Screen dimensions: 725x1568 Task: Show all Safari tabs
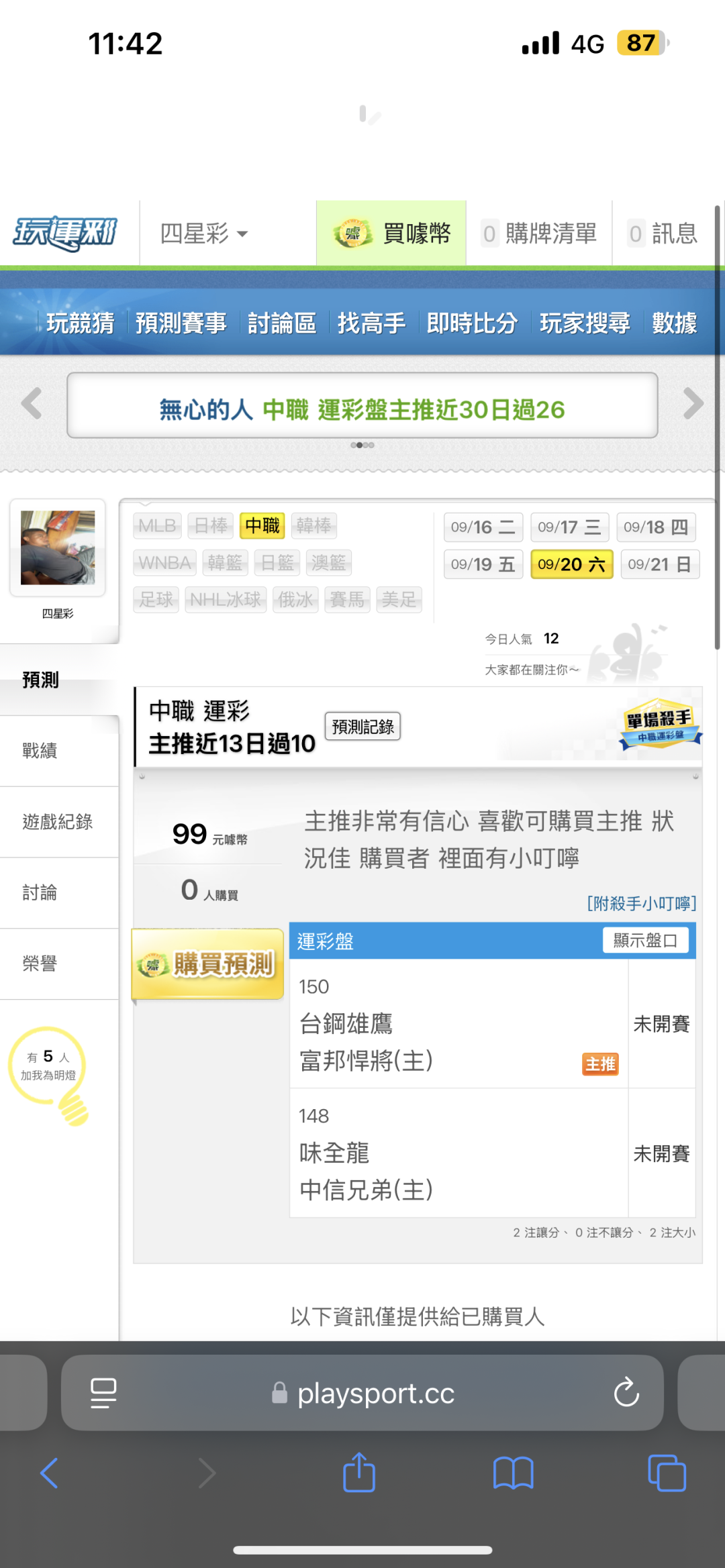coord(667,1473)
